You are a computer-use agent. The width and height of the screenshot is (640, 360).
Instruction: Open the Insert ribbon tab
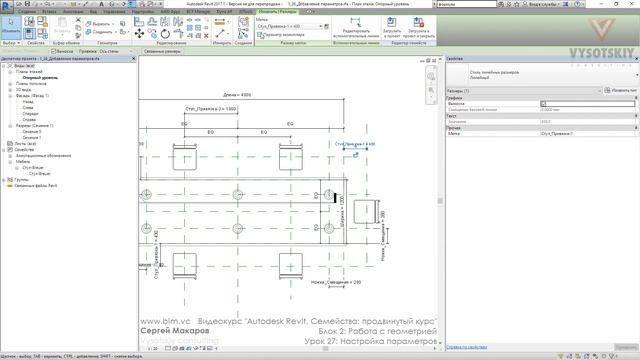[49, 12]
